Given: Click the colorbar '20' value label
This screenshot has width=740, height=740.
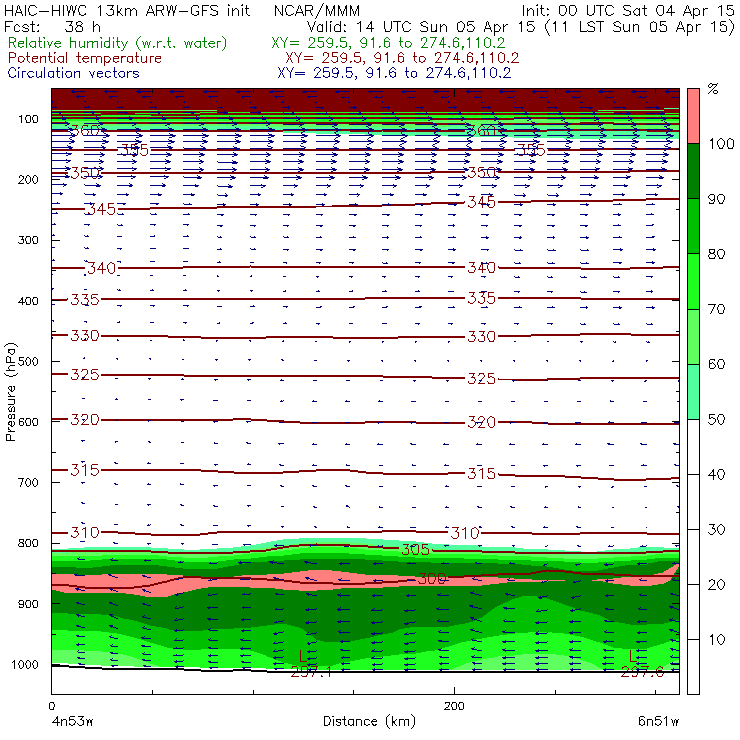Looking at the screenshot, I should pyautogui.click(x=716, y=585).
